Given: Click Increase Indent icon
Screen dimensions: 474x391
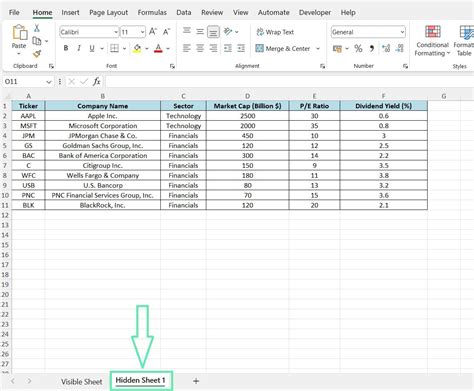Looking at the screenshot, I should tap(241, 48).
